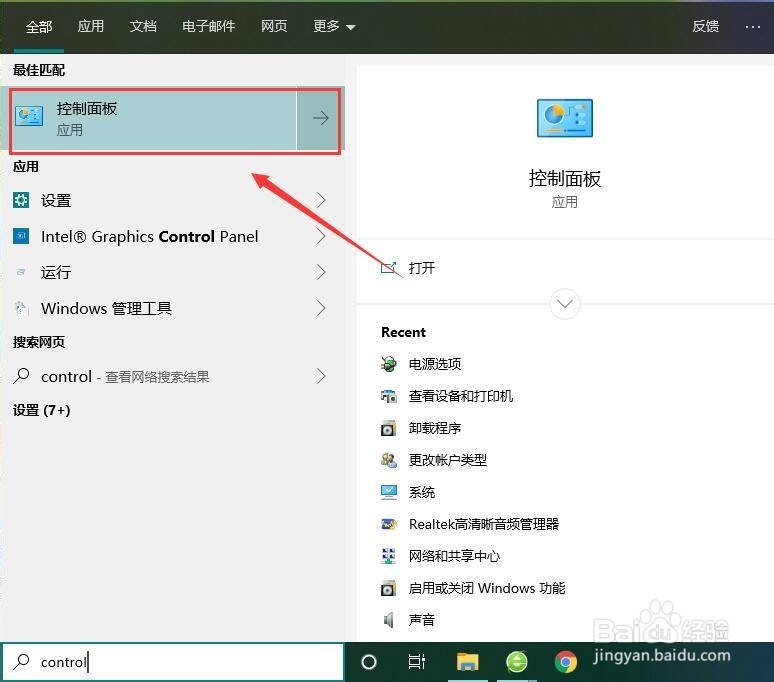The height and width of the screenshot is (682, 774).
Task: Click 打开 to open Control Panel
Action: click(422, 268)
